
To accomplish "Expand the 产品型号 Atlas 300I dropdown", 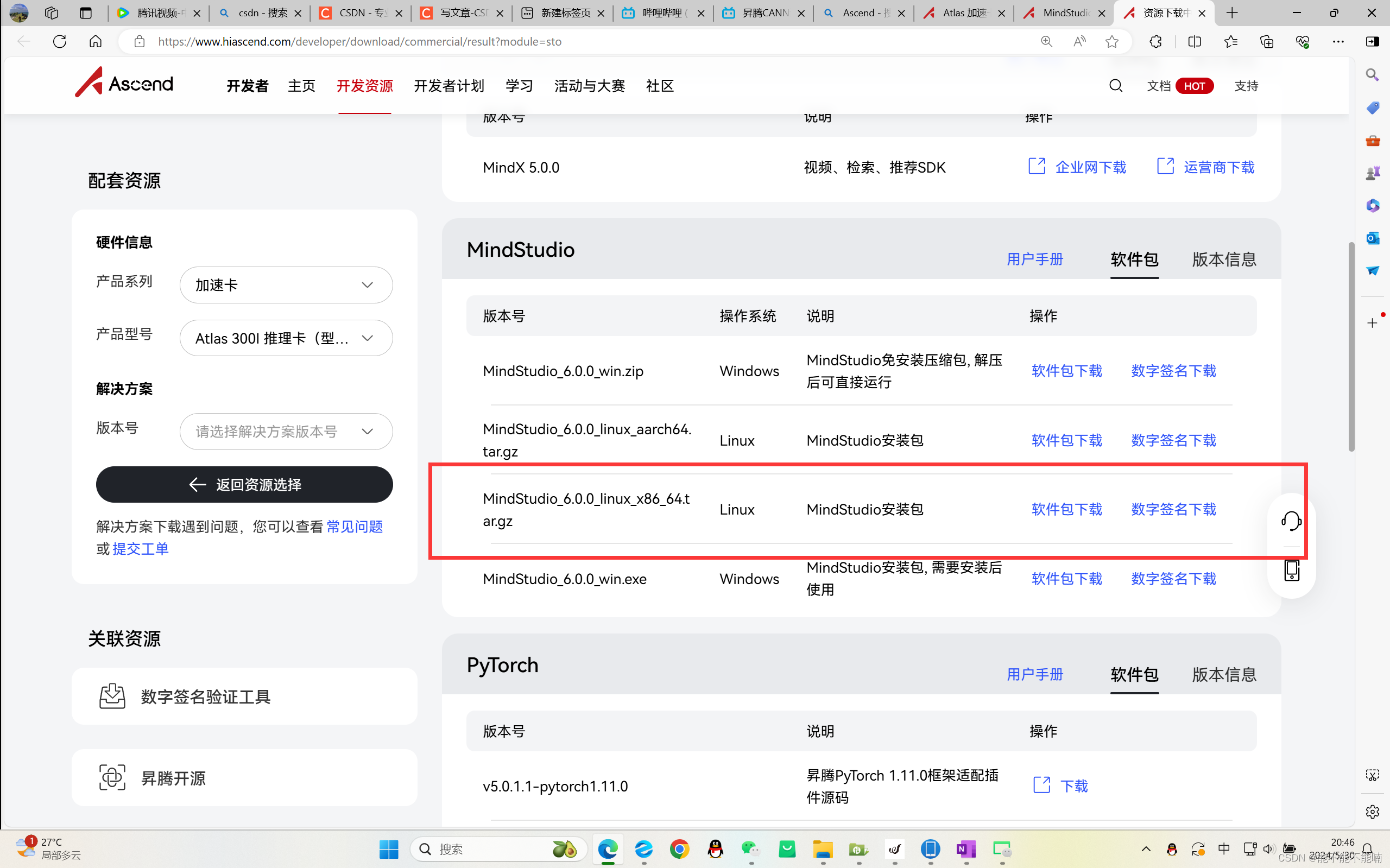I will pos(286,338).
